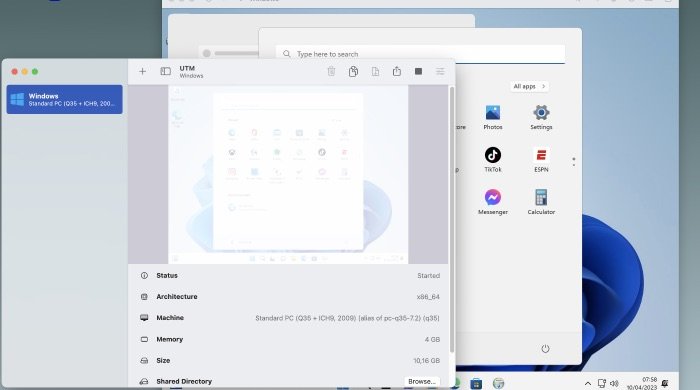
Task: Open Windows Settings gear app
Action: 541,117
